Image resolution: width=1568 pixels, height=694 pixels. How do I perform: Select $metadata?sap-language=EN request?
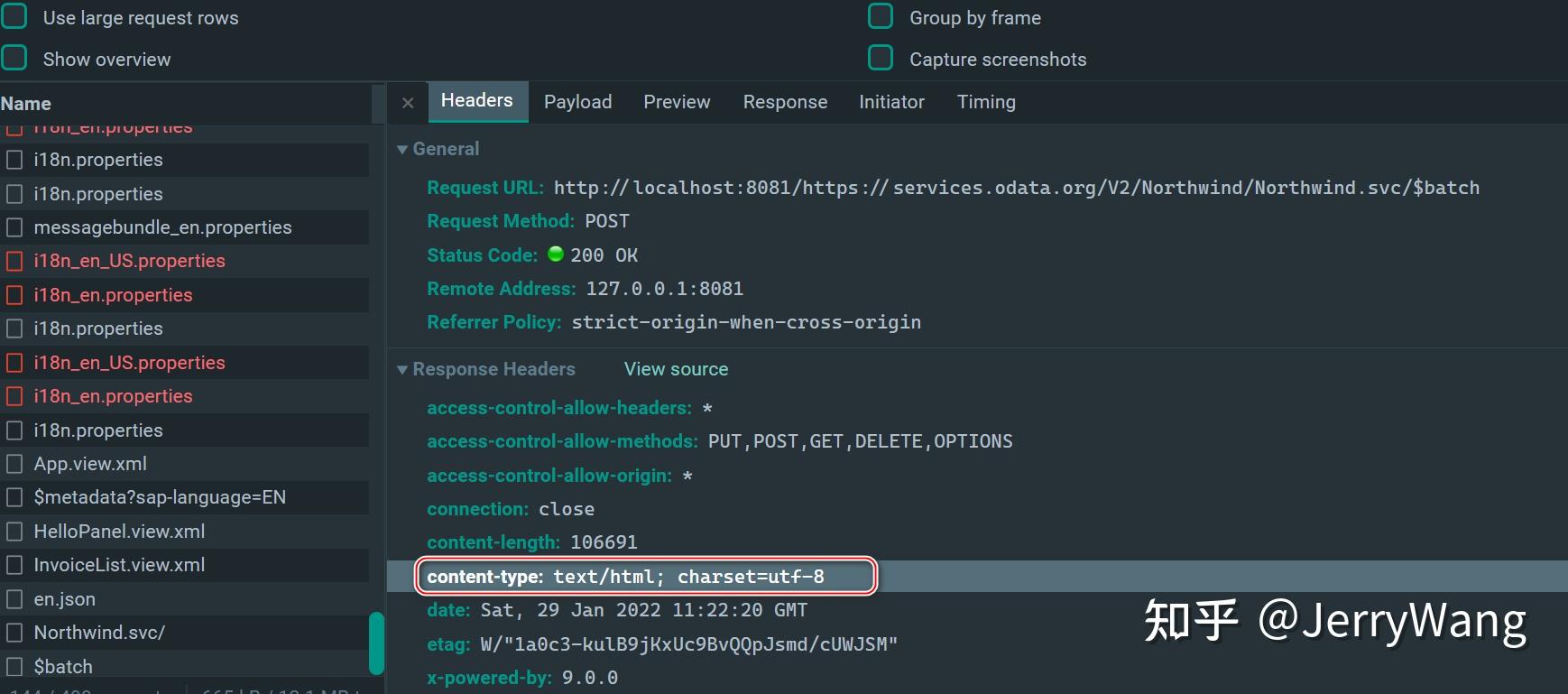185,497
